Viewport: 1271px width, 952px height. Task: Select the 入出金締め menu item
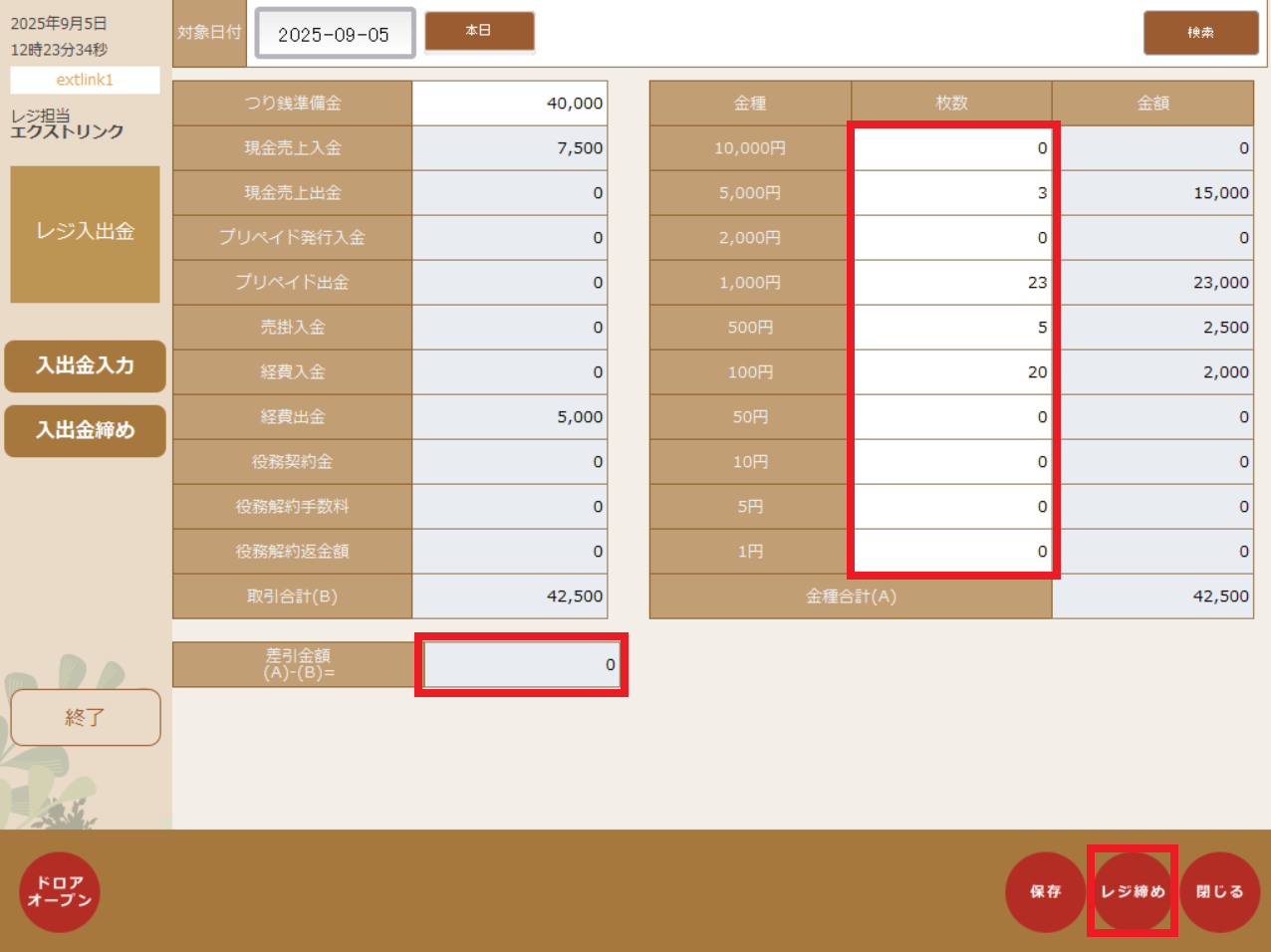point(85,431)
